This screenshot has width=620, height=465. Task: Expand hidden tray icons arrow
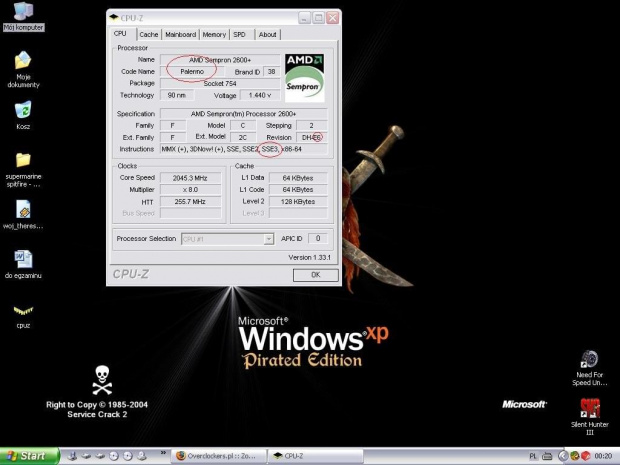[x=563, y=456]
